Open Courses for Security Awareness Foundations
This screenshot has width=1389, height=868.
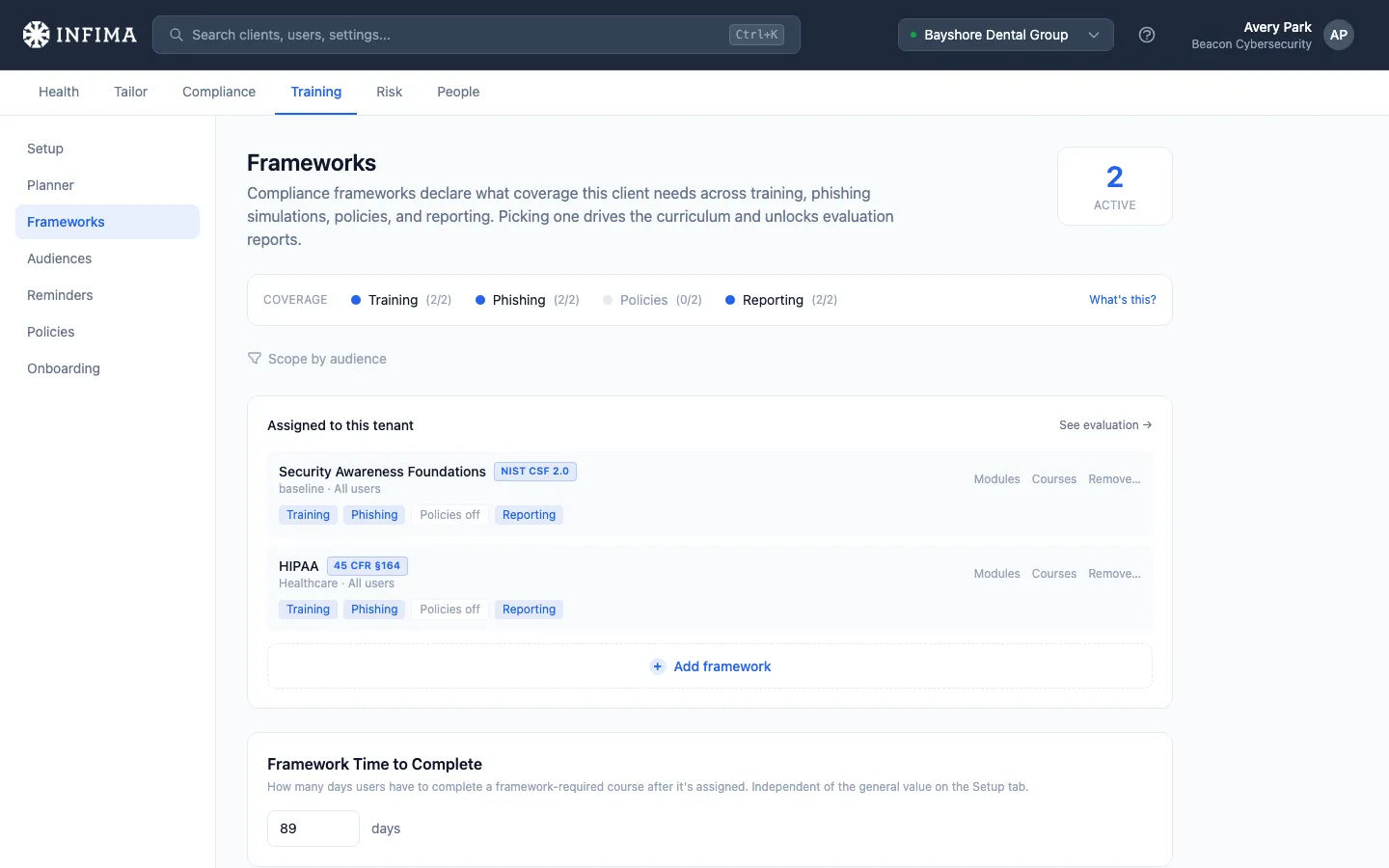click(x=1054, y=479)
